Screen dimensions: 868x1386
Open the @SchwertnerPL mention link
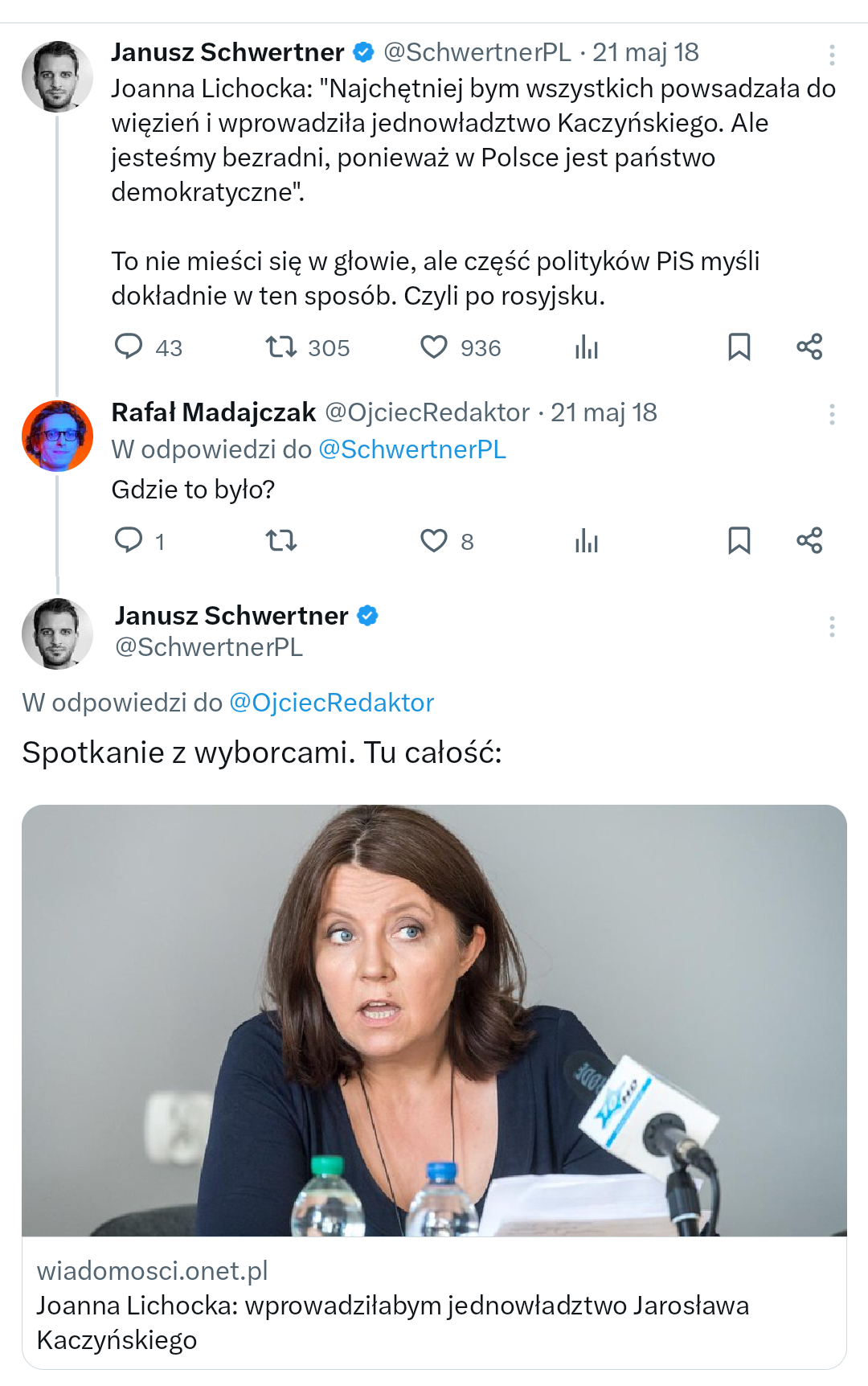click(x=412, y=449)
